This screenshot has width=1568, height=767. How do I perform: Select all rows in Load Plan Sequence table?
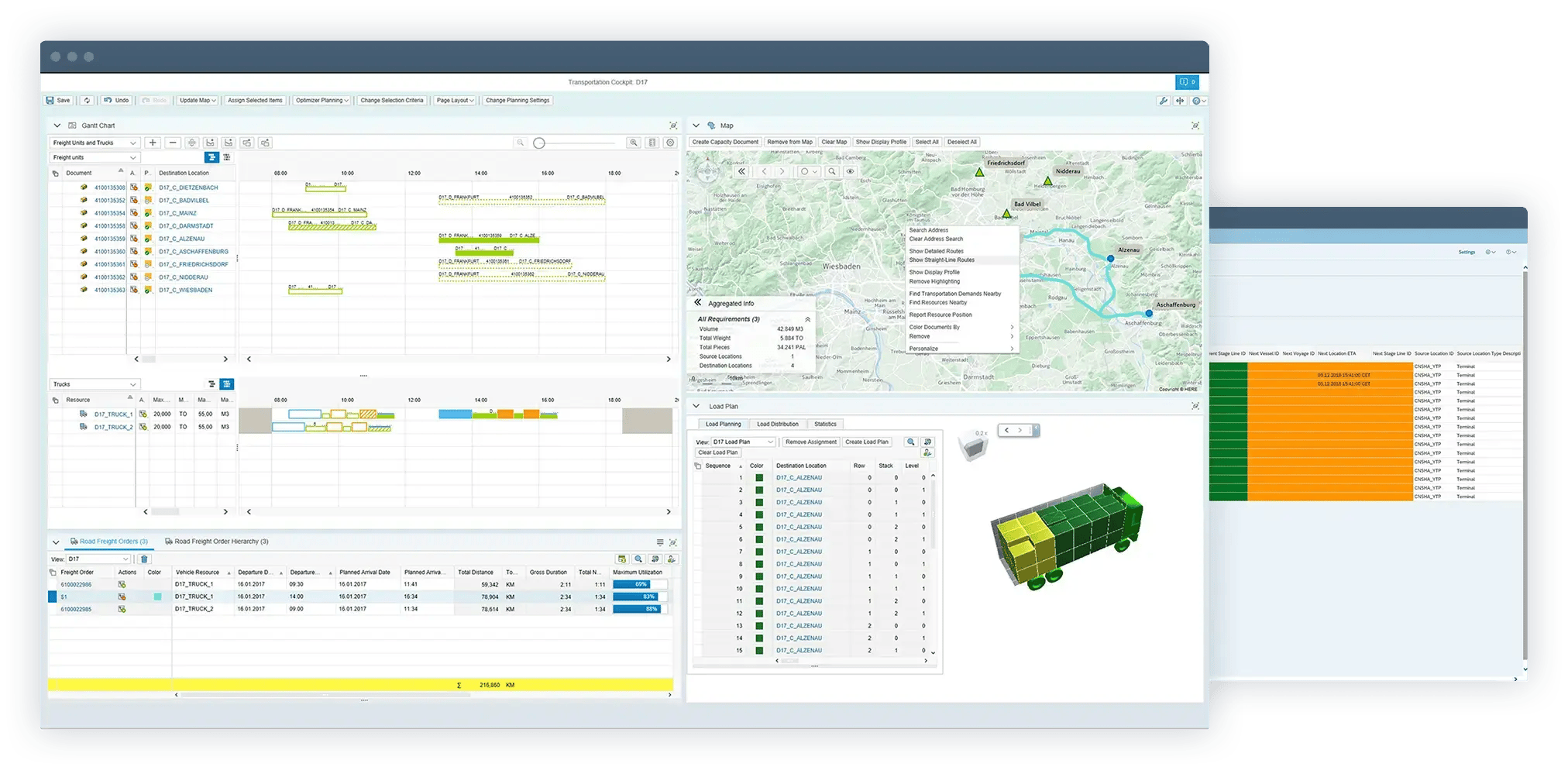tap(698, 466)
